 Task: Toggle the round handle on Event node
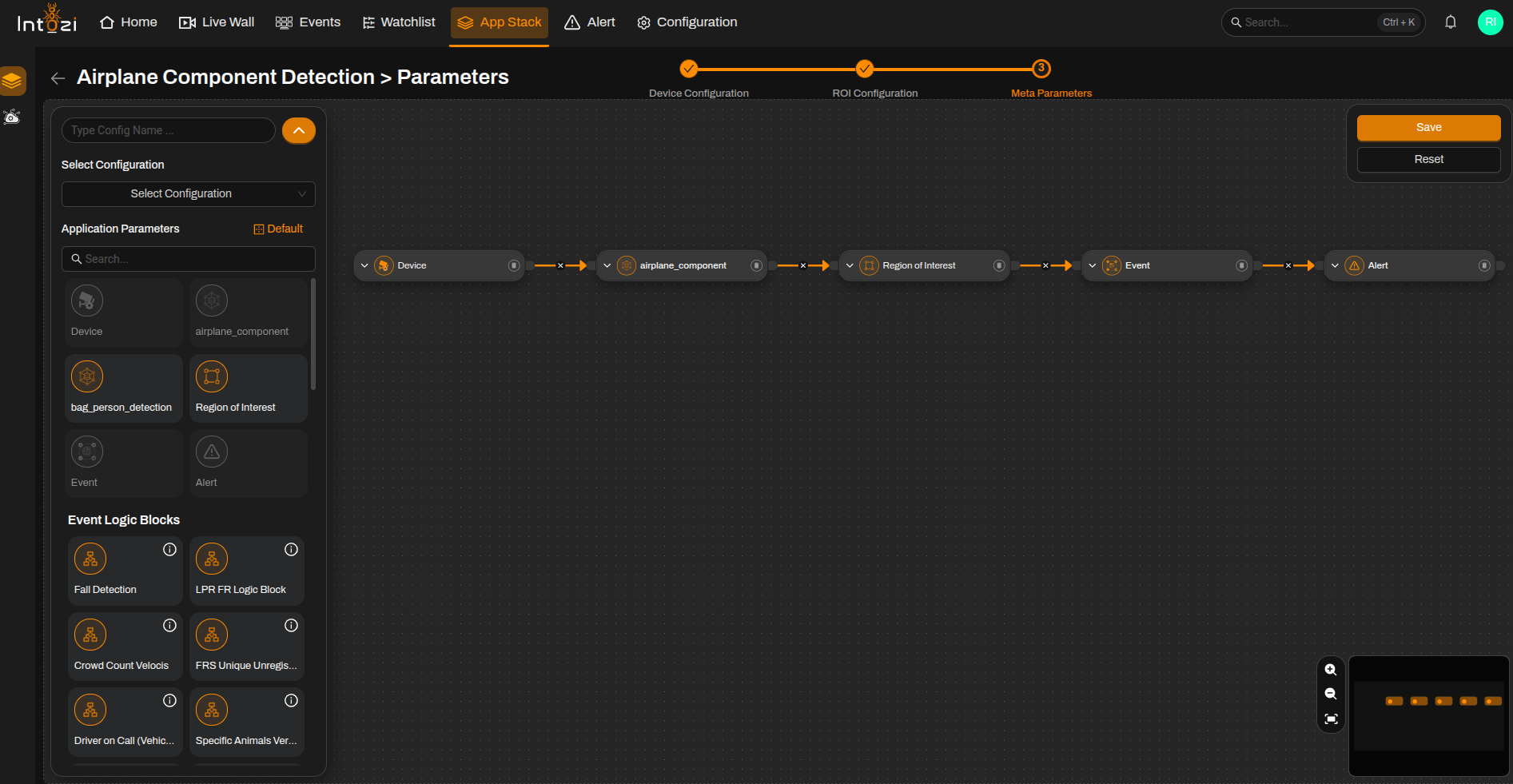pos(1241,265)
